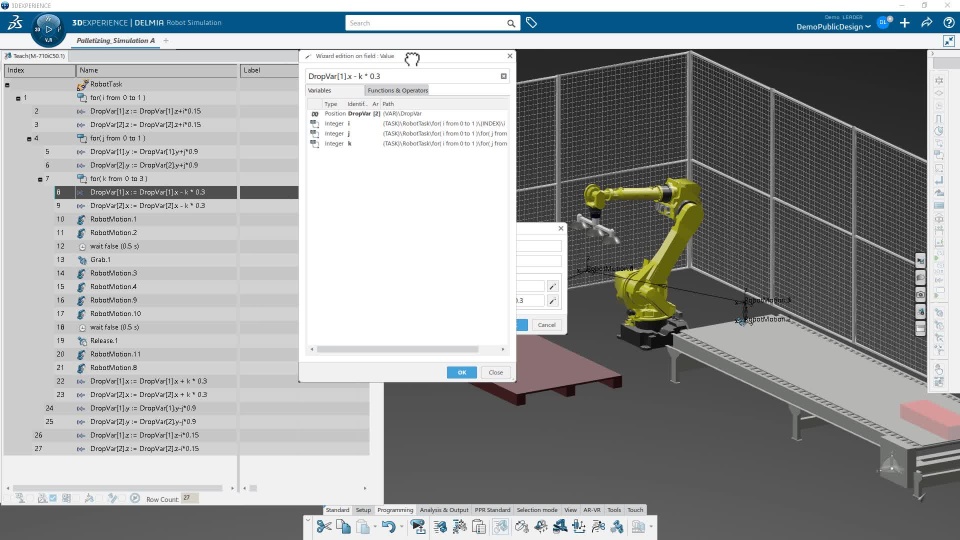
Task: Click the Name column header
Action: tap(157, 70)
